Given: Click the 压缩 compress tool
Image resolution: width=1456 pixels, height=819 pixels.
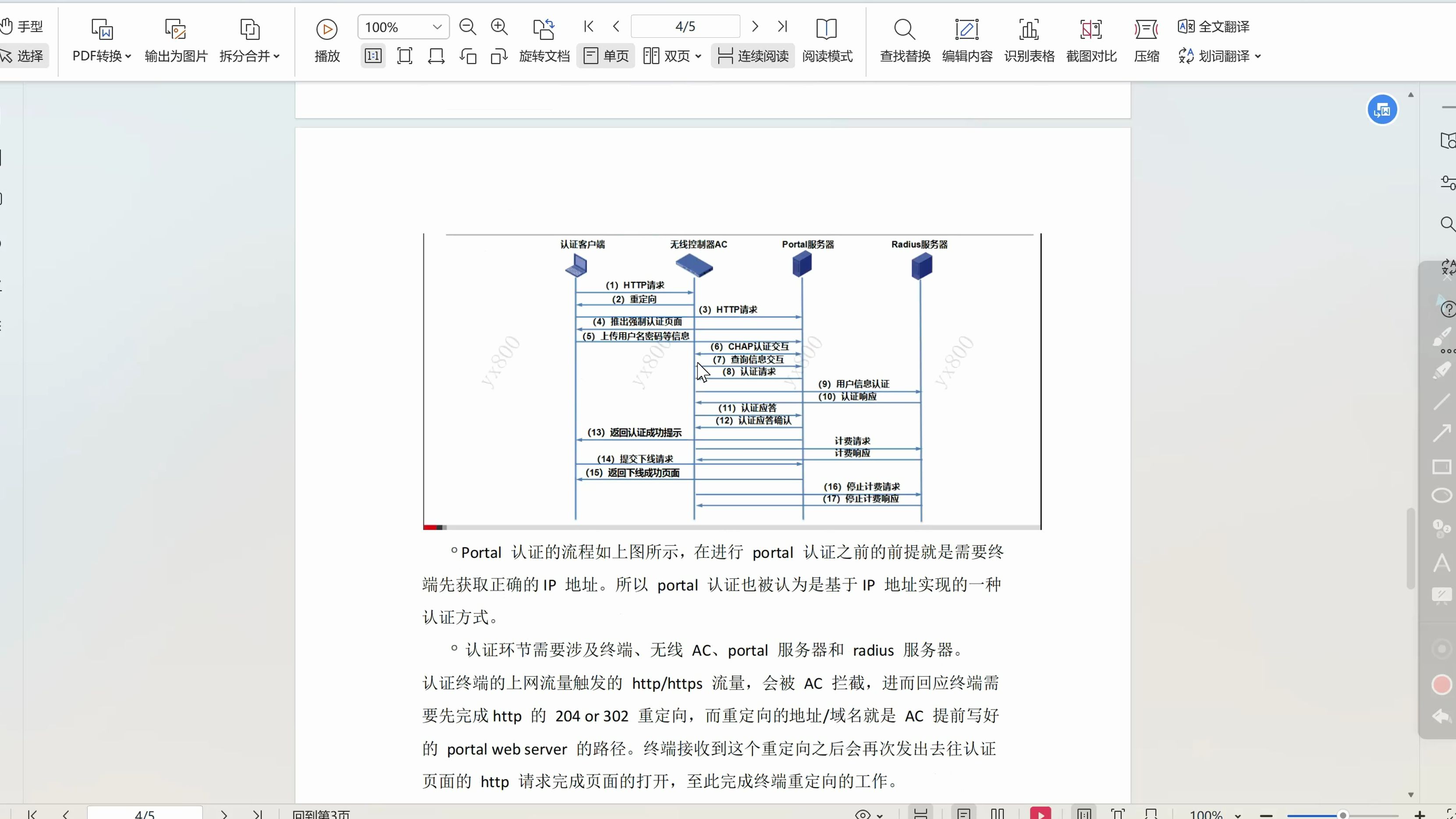Looking at the screenshot, I should 1146,41.
